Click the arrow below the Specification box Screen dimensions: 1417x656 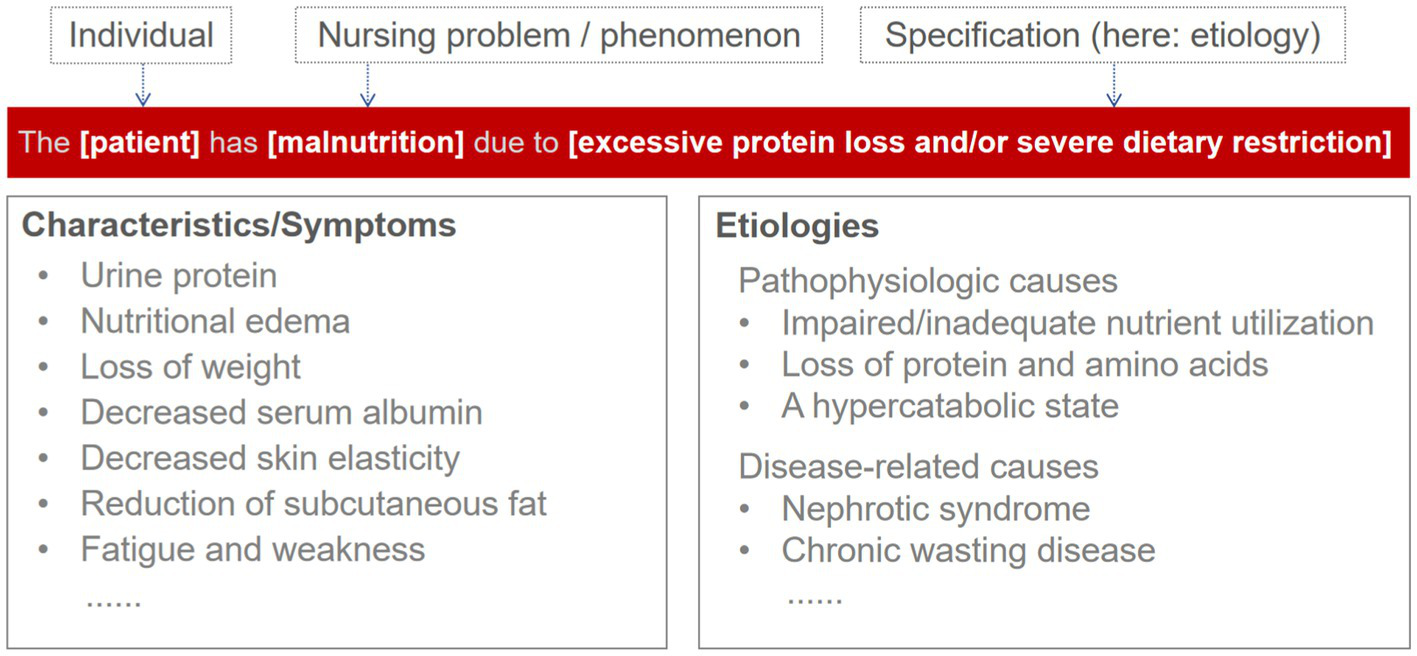pyautogui.click(x=1113, y=84)
